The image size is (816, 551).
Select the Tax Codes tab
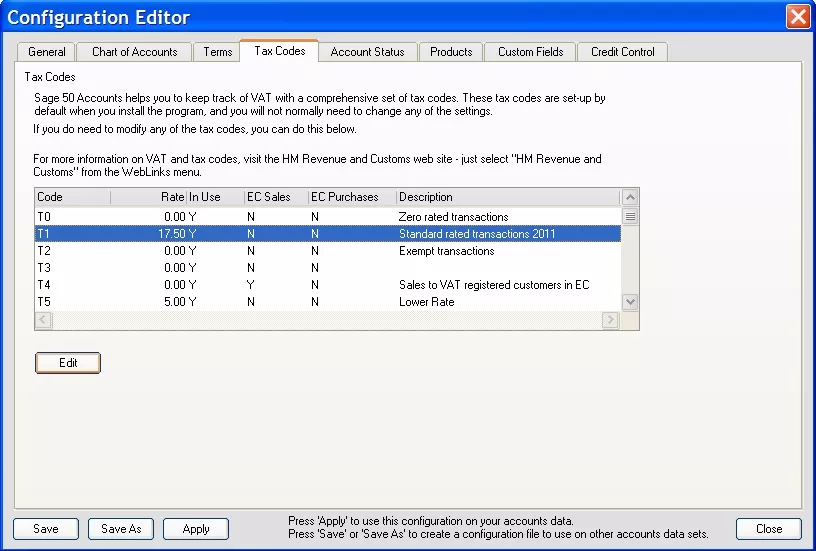[x=279, y=51]
